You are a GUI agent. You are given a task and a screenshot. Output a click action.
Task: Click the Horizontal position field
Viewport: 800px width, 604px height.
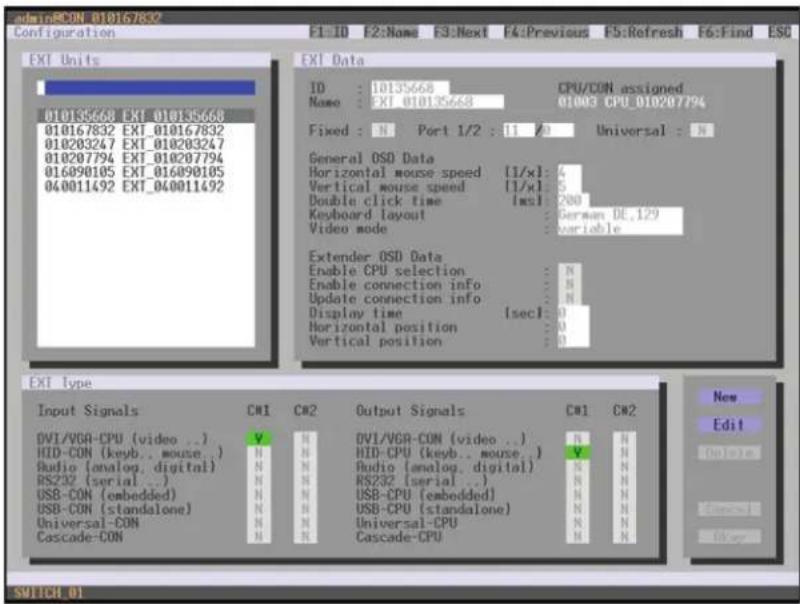[572, 326]
